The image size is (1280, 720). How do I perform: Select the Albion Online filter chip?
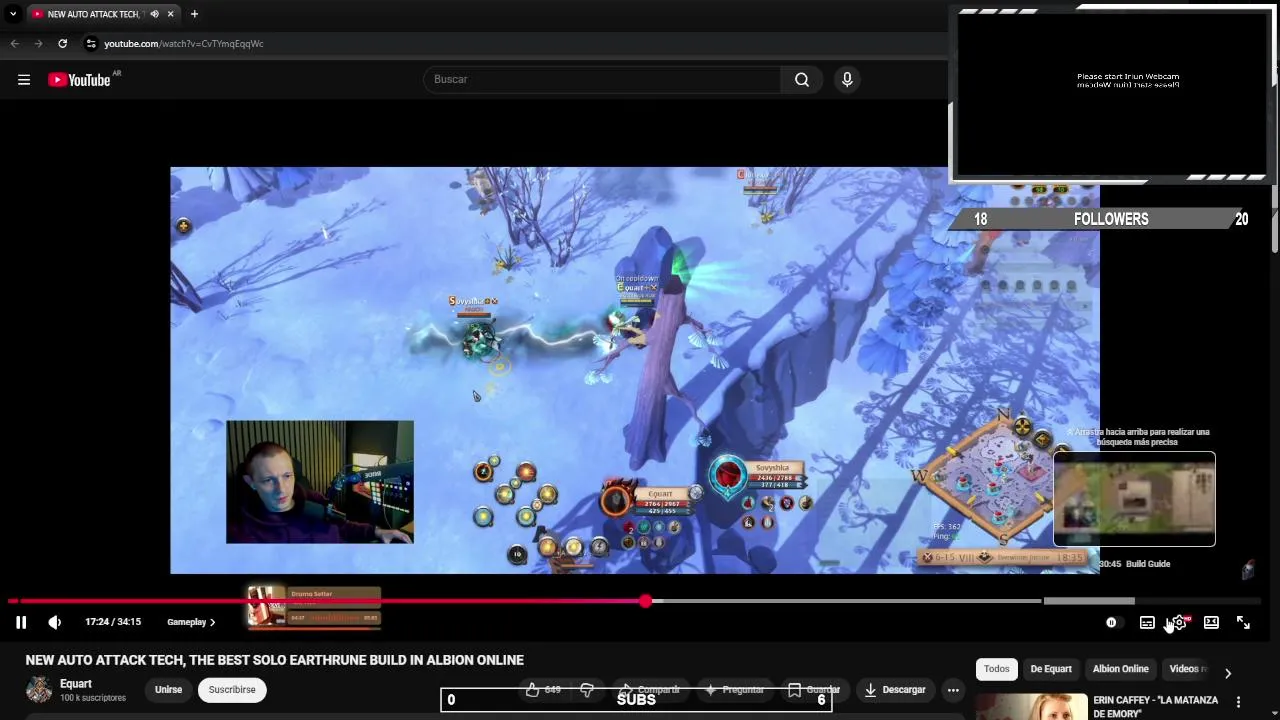point(1120,669)
